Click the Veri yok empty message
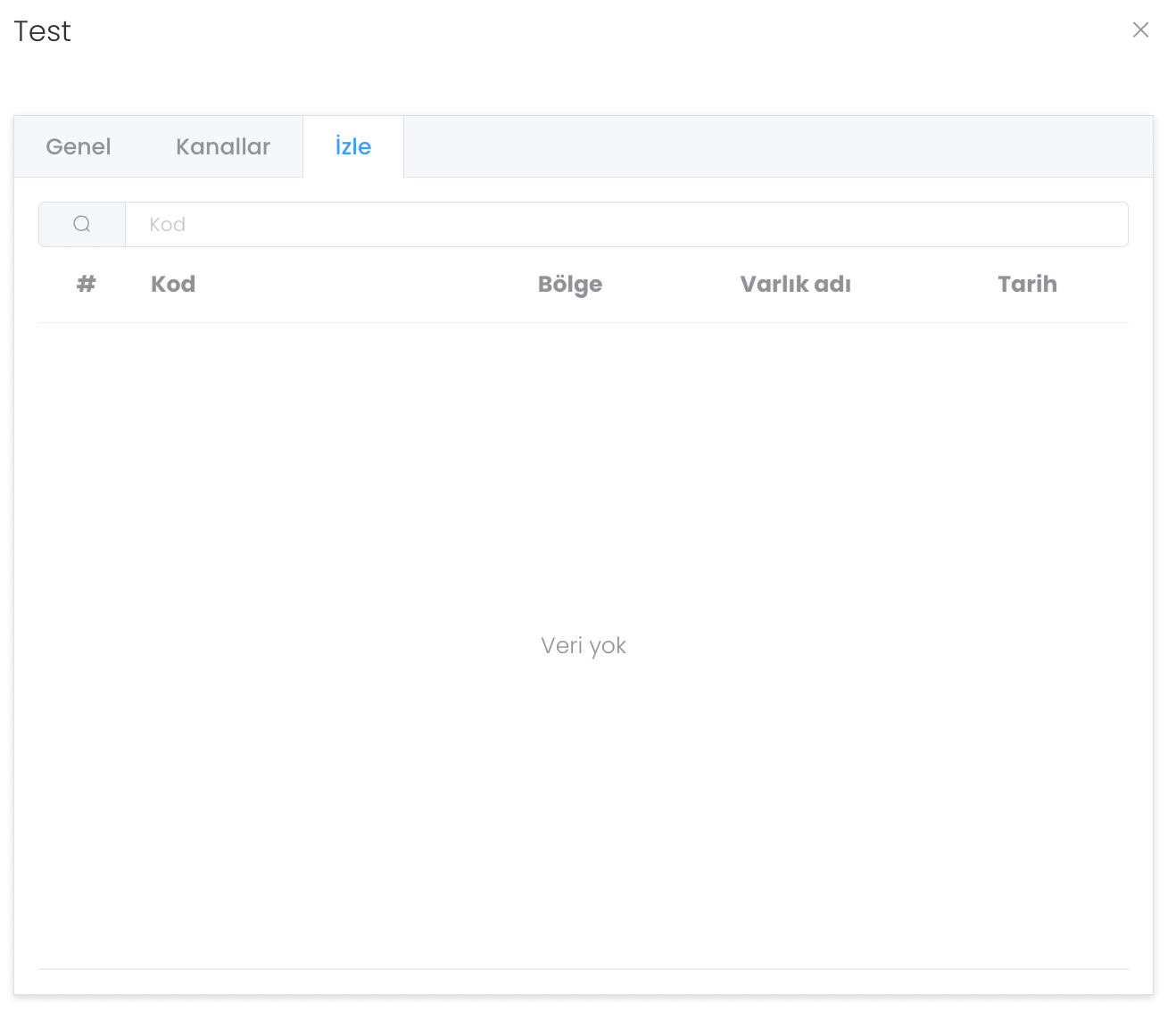Screen dimensions: 1176x1028 584,645
